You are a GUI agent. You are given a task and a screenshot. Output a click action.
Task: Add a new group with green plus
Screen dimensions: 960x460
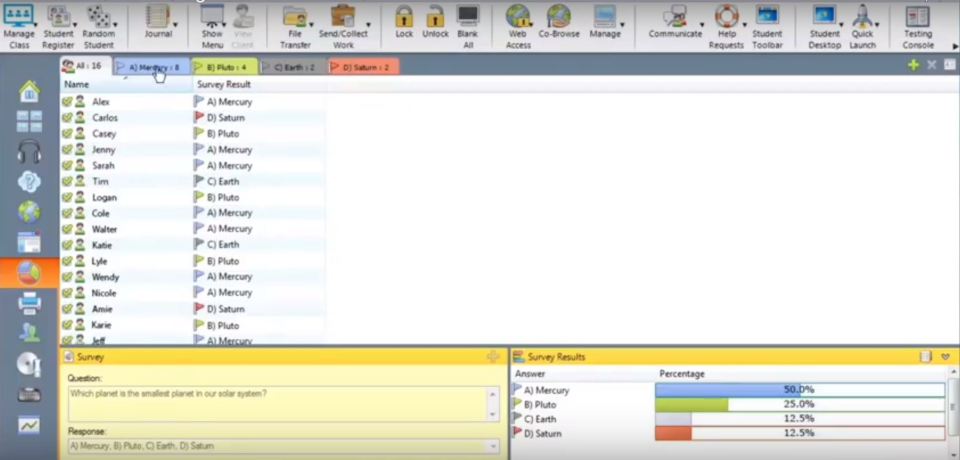pyautogui.click(x=913, y=65)
